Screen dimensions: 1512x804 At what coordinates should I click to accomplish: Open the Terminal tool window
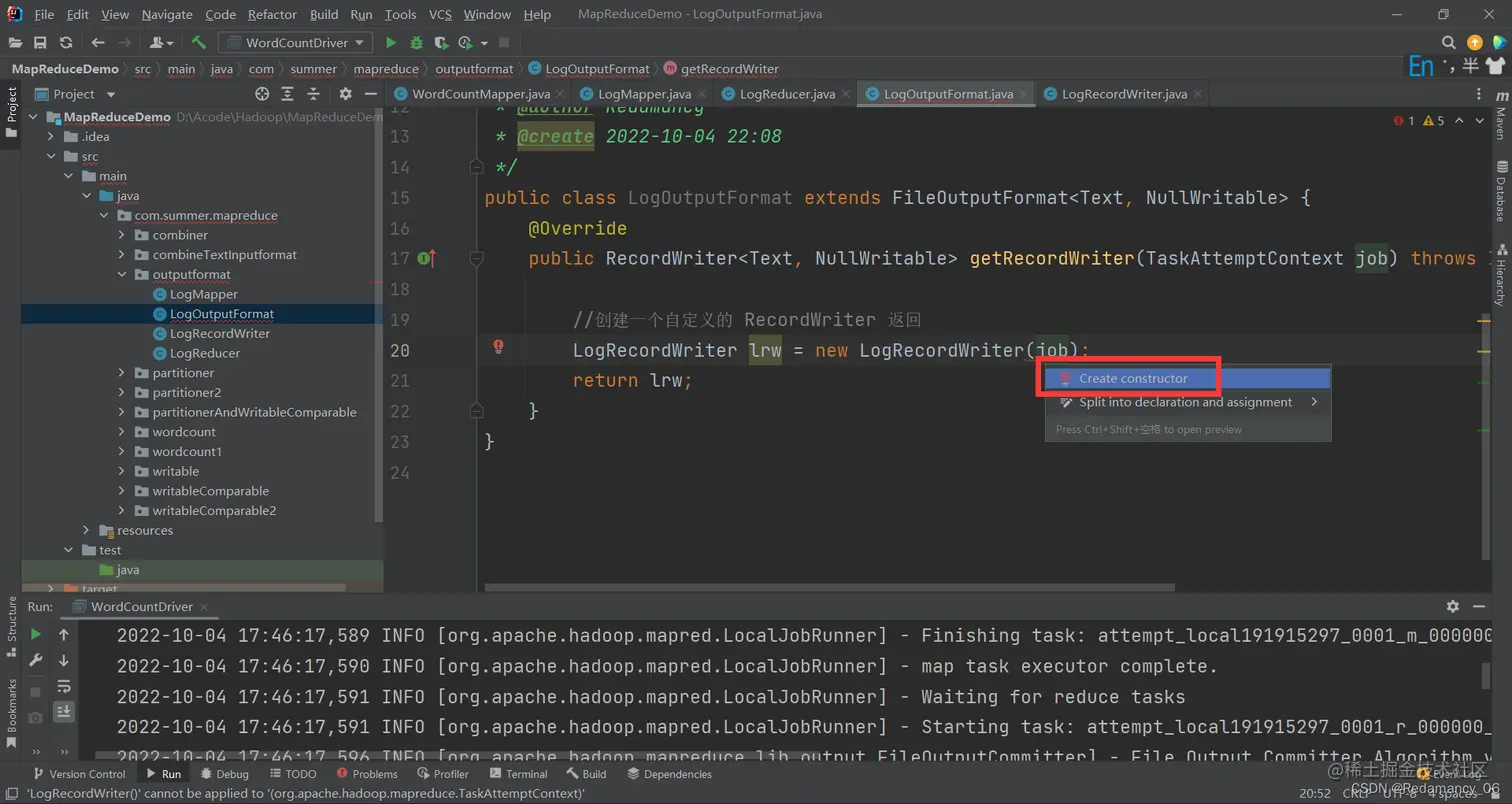tap(518, 774)
